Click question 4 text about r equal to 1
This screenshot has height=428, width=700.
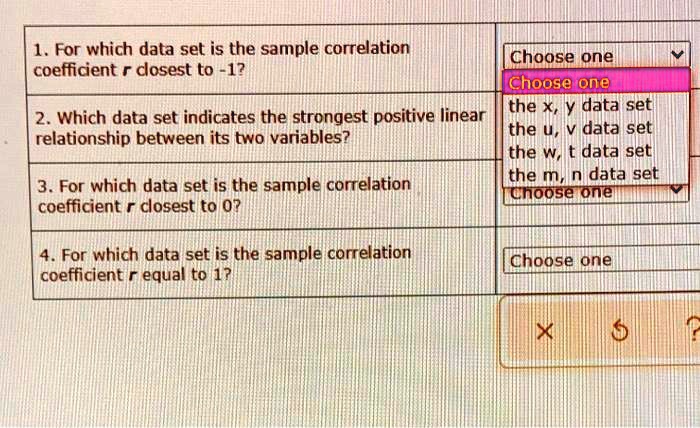tap(222, 263)
